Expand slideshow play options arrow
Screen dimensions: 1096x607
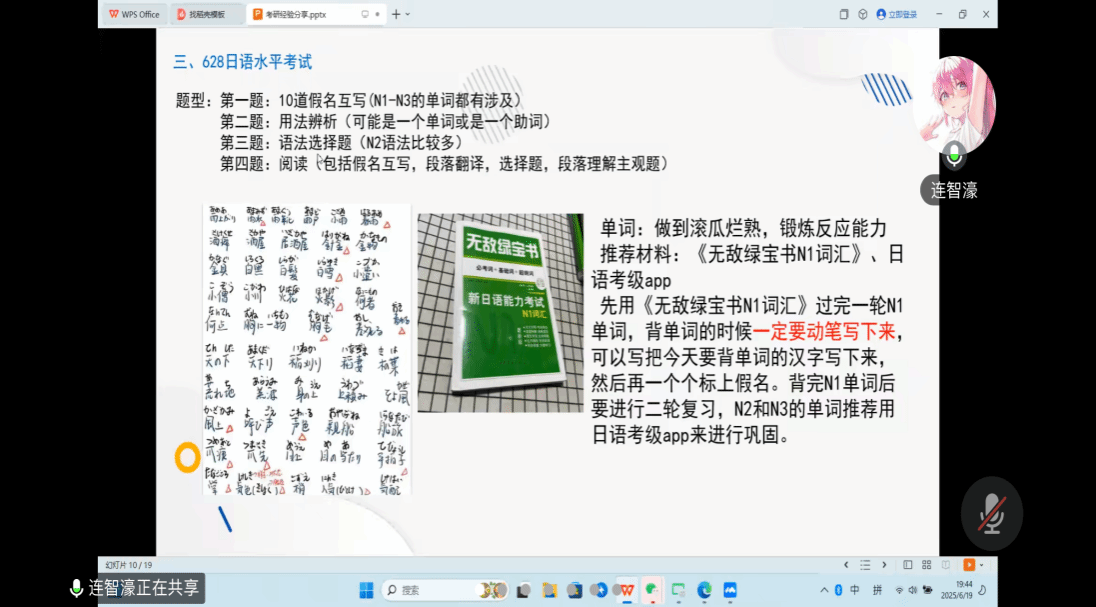(981, 565)
